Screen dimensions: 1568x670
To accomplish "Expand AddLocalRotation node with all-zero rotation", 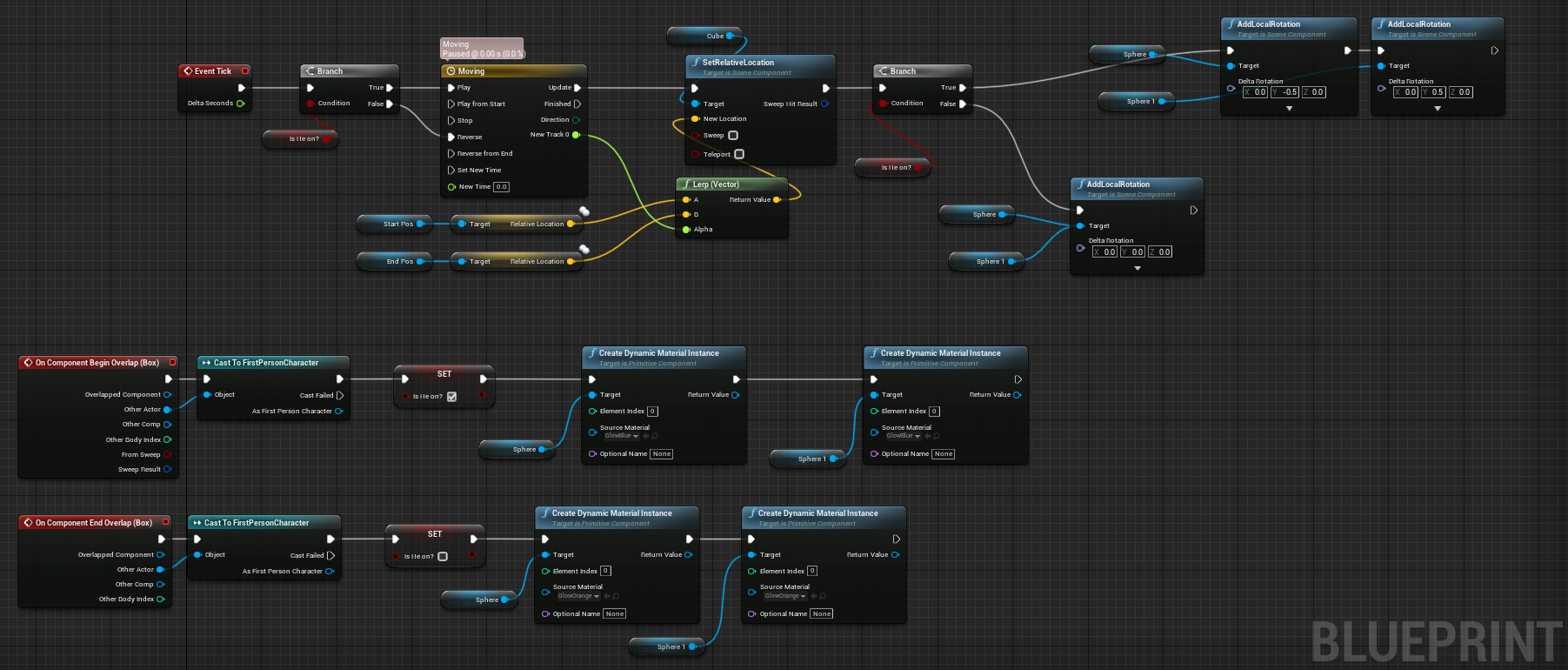I will [1138, 269].
